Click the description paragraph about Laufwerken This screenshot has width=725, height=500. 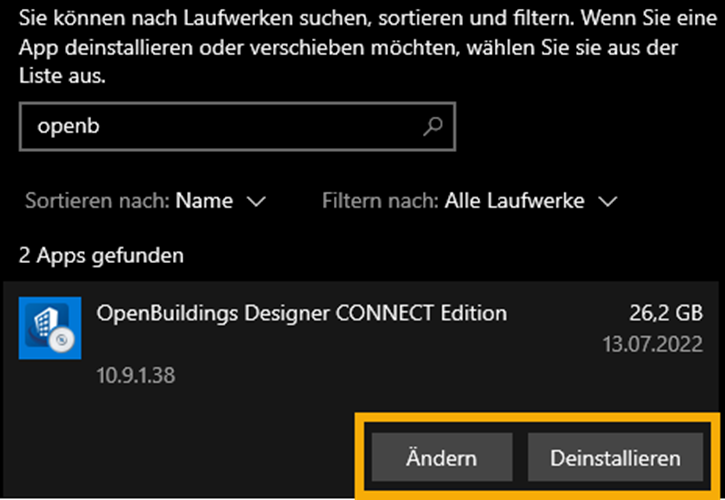(x=368, y=47)
